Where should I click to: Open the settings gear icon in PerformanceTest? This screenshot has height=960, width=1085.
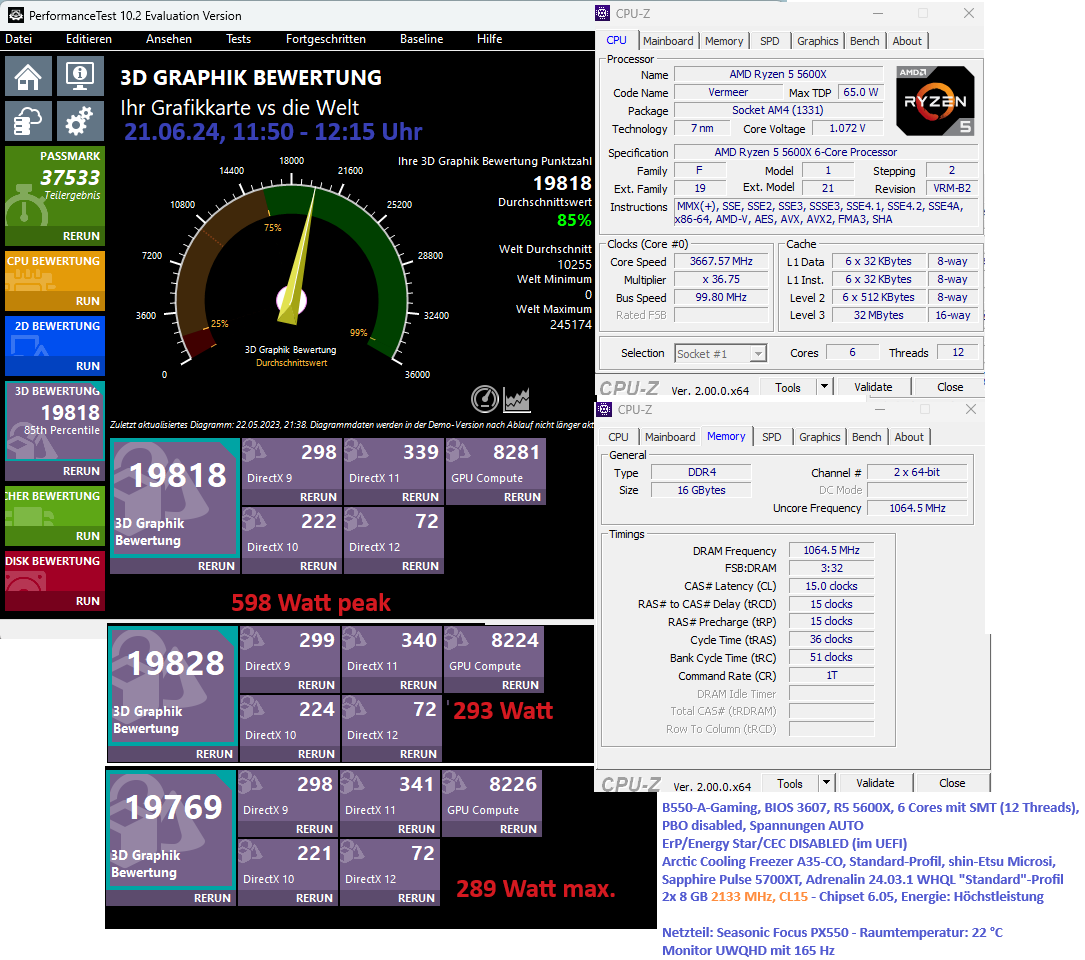tap(80, 121)
